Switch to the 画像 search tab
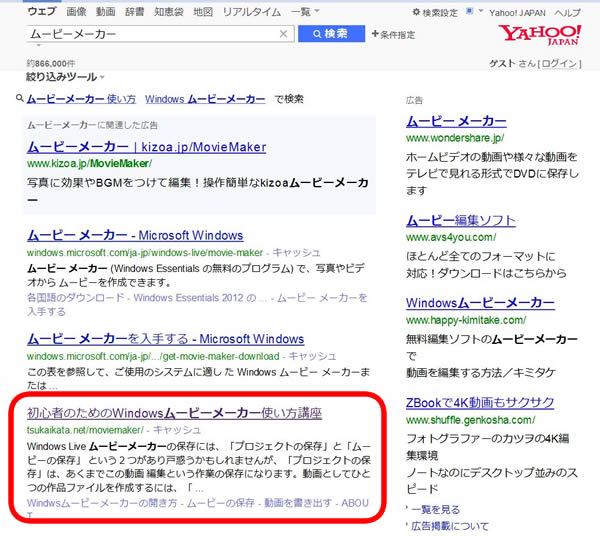The height and width of the screenshot is (536, 600). pos(76,12)
